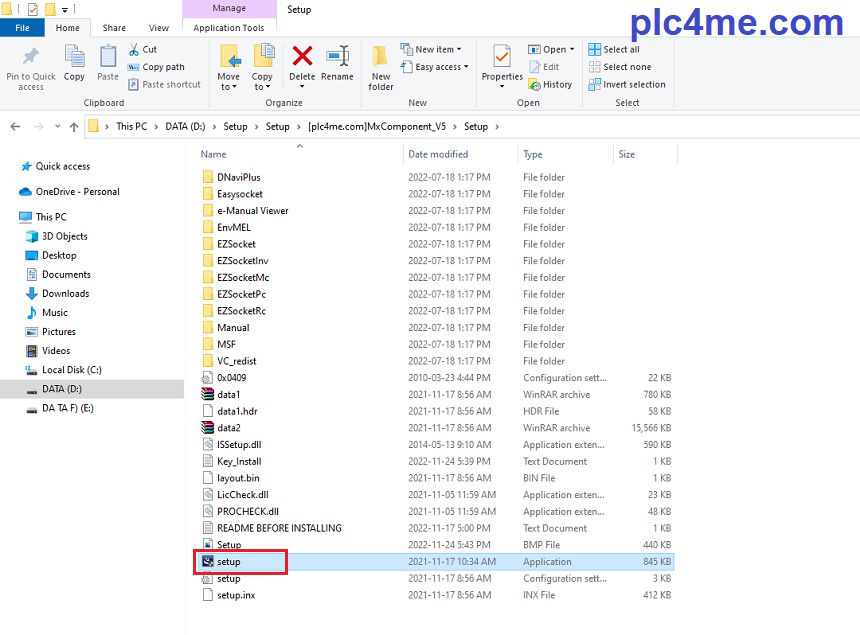Open the Share ribbon tab

tap(114, 28)
